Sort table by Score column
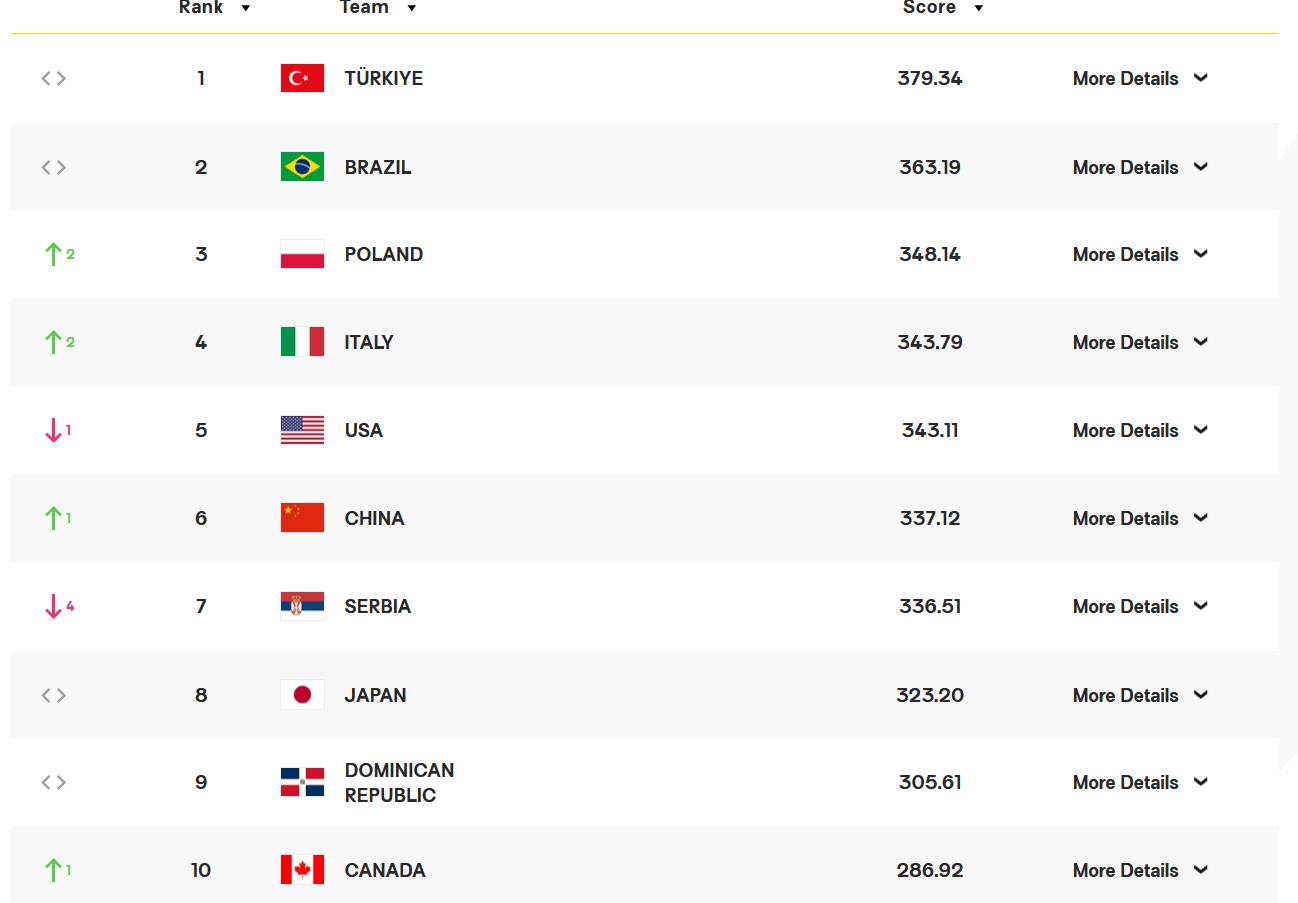This screenshot has height=903, width=1298. 942,8
